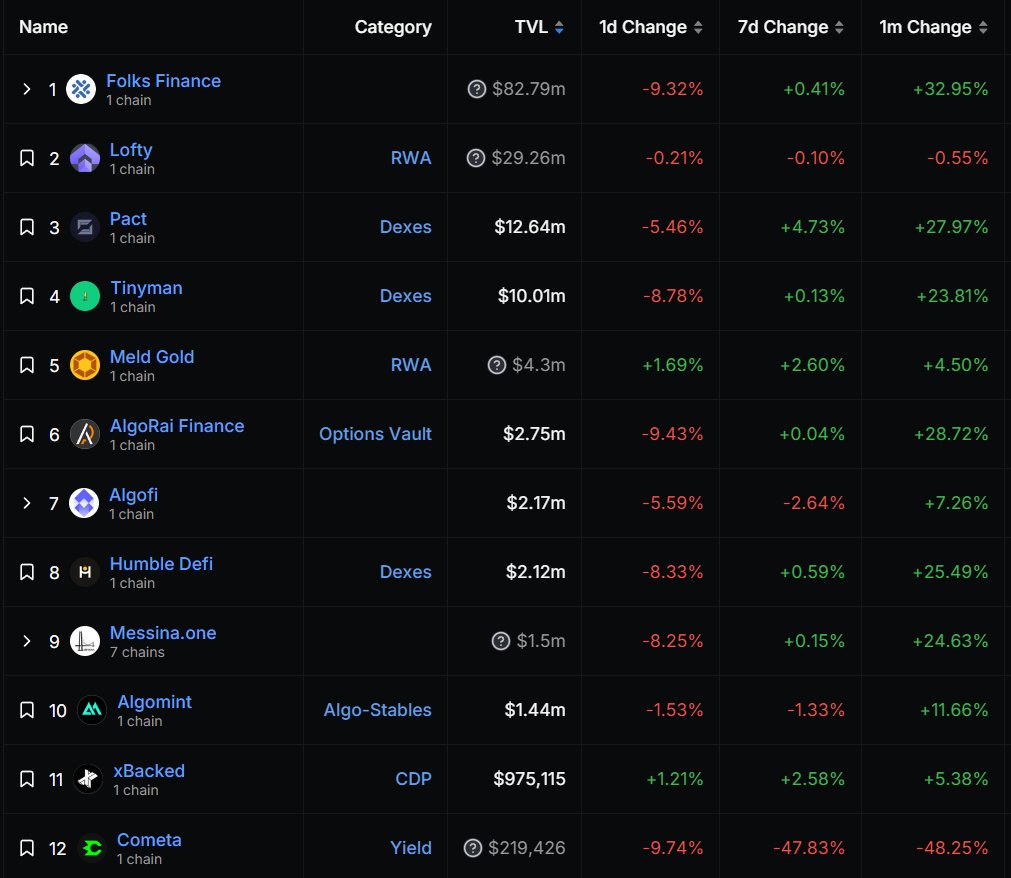
Task: Open the Pact protocol link
Action: coord(128,219)
